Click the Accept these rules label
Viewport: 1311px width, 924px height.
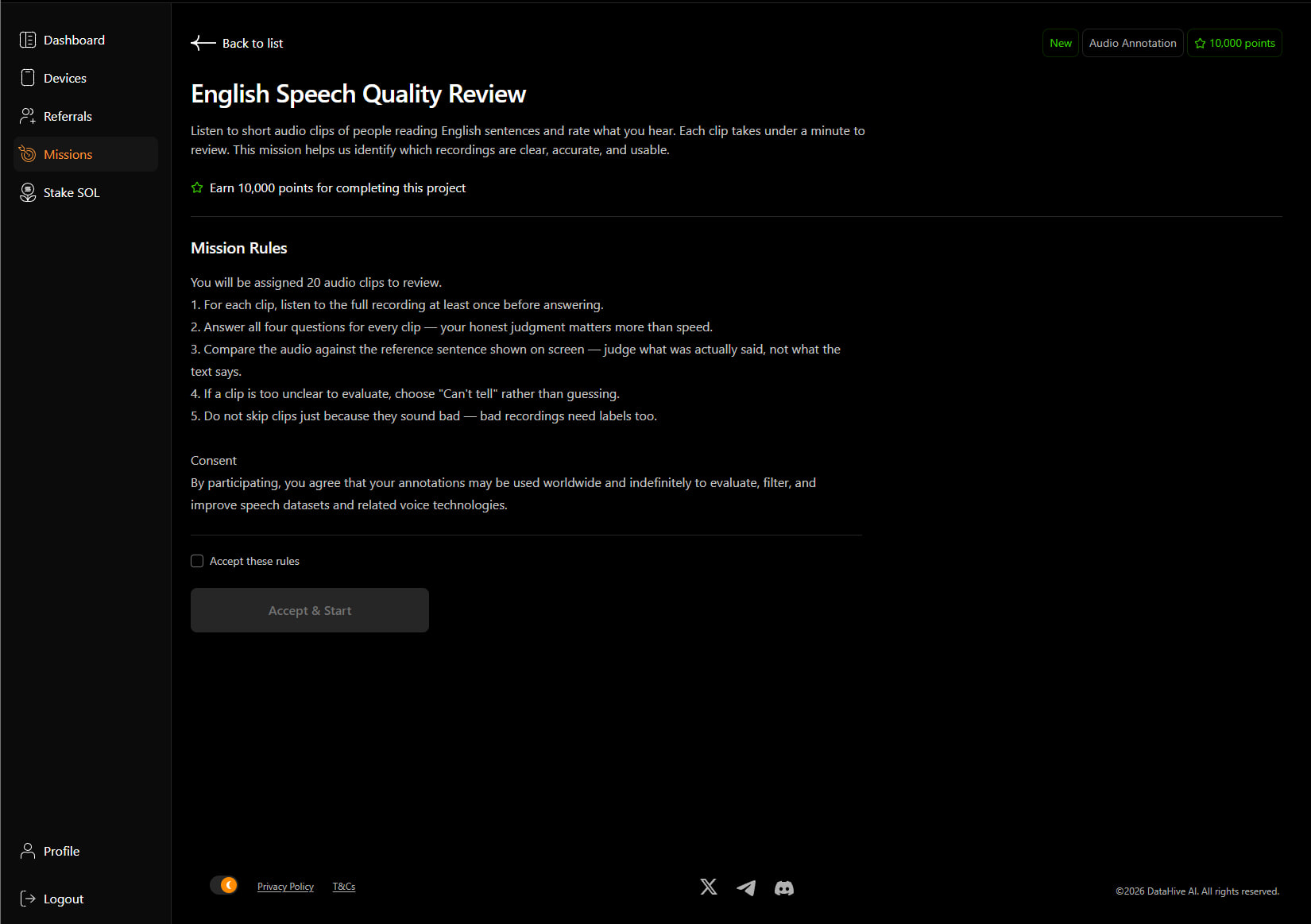(254, 561)
